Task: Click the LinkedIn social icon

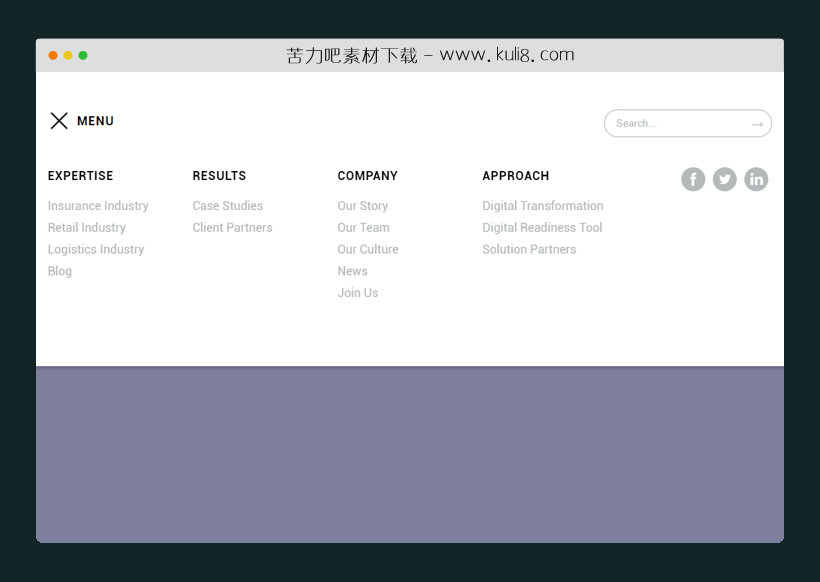Action: point(756,179)
